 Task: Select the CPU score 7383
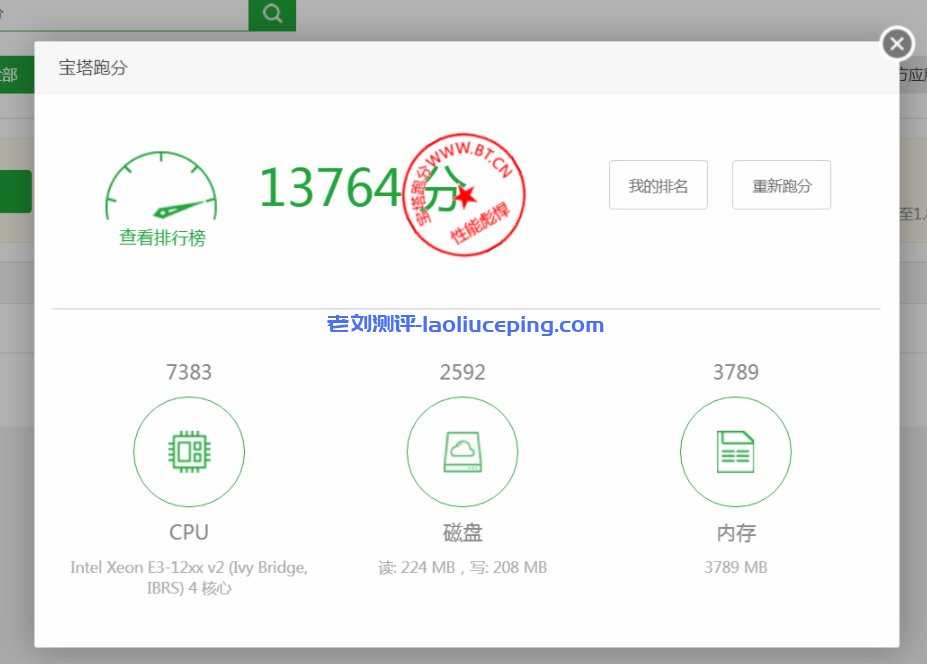coord(189,372)
